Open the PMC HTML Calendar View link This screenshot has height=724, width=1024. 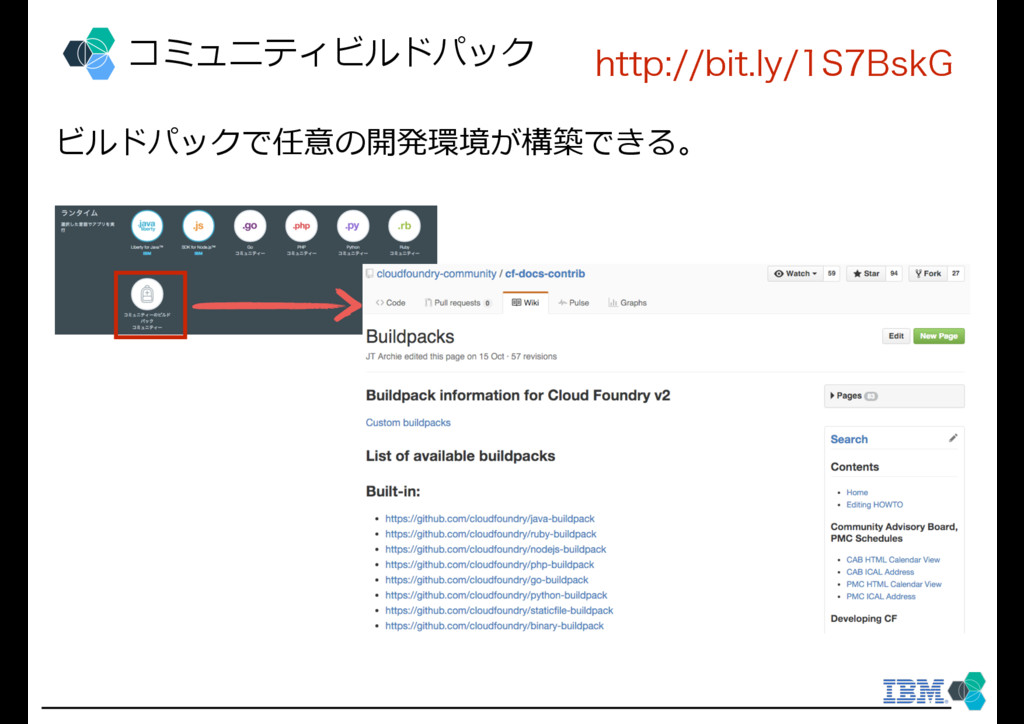pos(894,584)
